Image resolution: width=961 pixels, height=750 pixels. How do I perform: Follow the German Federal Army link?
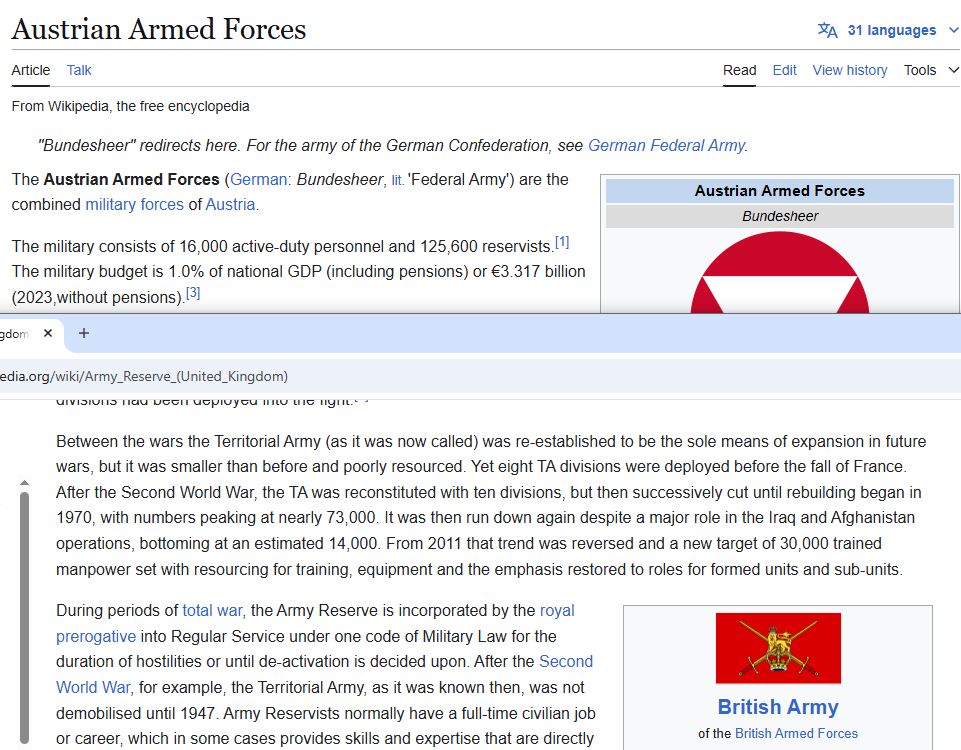coord(667,145)
